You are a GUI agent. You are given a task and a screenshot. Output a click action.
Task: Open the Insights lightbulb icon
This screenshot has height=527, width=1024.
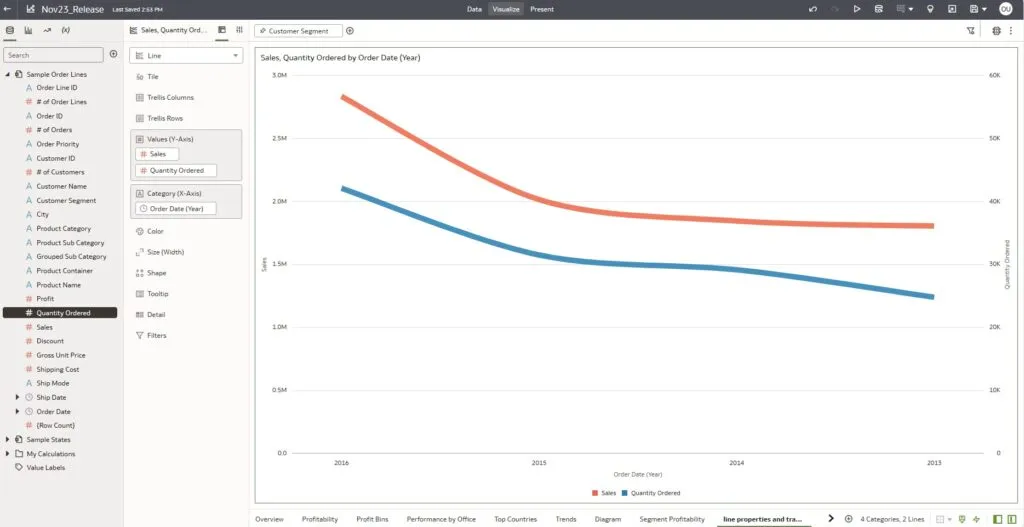click(930, 9)
